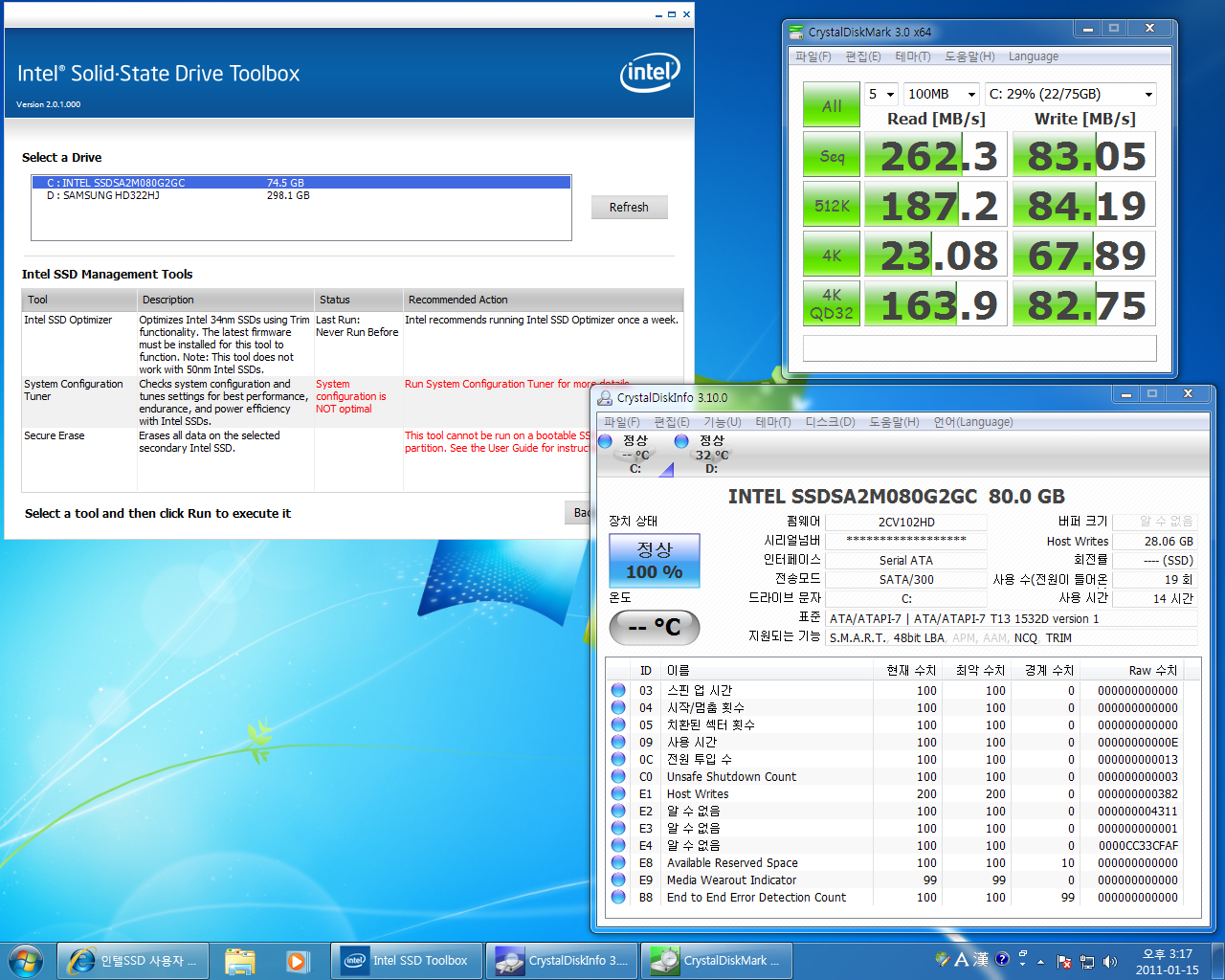Start the 4K QD32 benchmark test
Viewport: 1225px width, 980px height.
[x=832, y=304]
